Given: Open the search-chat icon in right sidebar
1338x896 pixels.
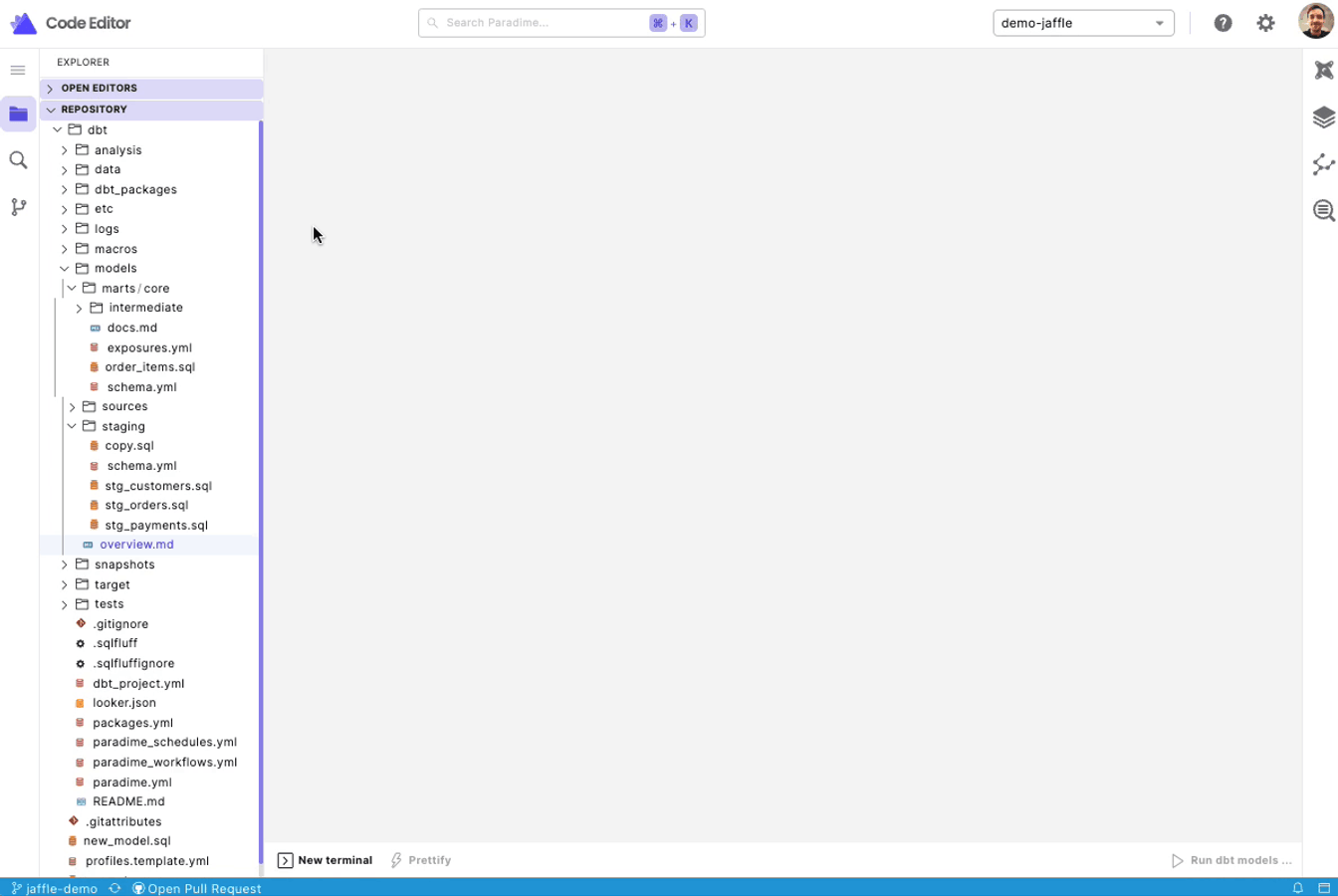Looking at the screenshot, I should [x=1323, y=211].
